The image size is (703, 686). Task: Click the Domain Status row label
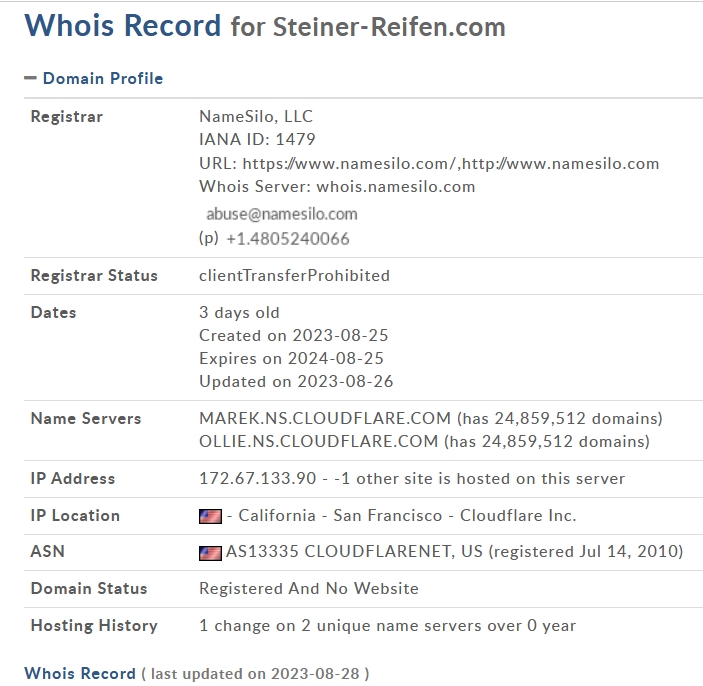[89, 588]
